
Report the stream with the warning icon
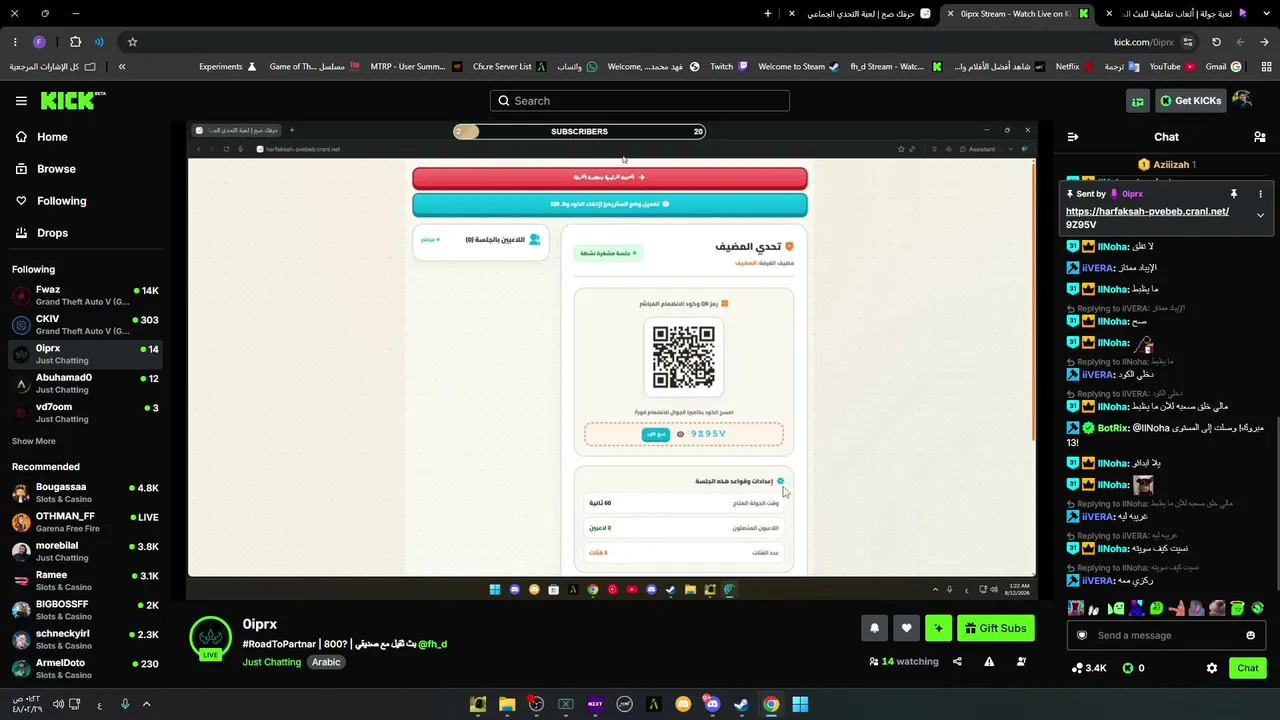pos(989,661)
